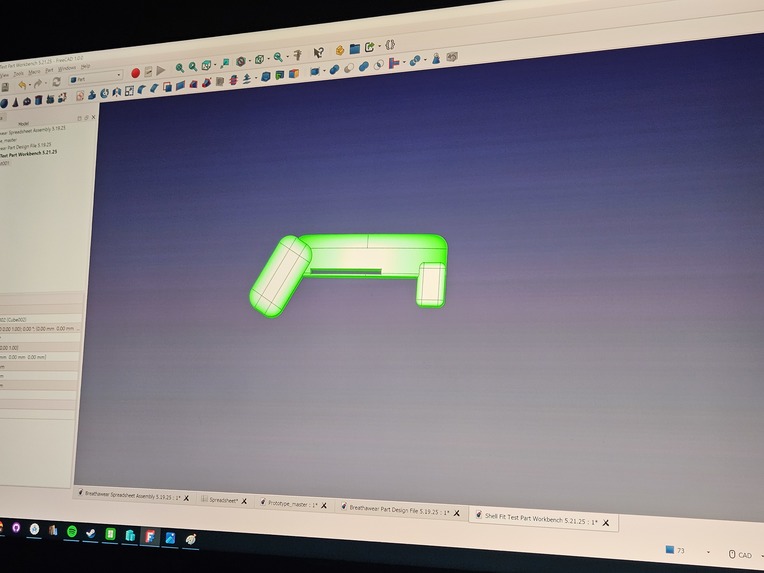Switch to the Spreadsheet tab
Screen dimensions: 764x573
point(223,500)
